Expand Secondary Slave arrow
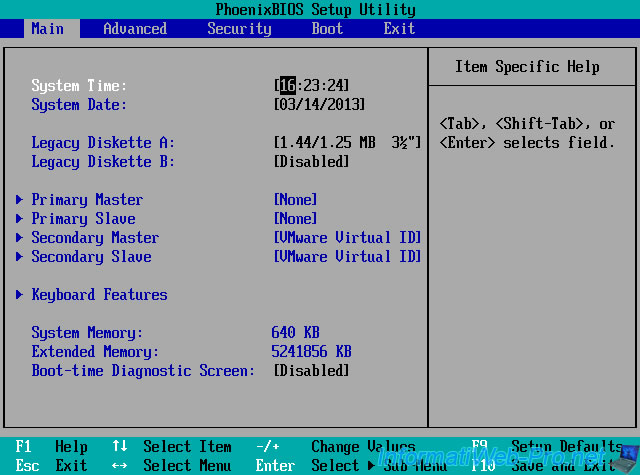Image resolution: width=640 pixels, height=475 pixels. tap(19, 256)
